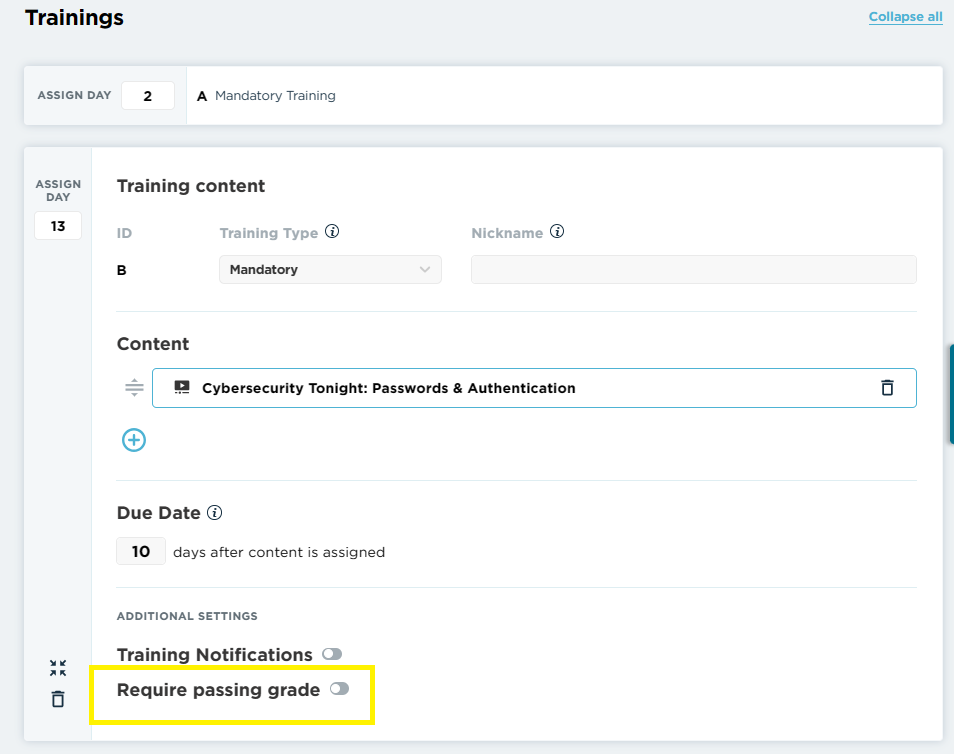Enable Require passing grade switch

[339, 689]
